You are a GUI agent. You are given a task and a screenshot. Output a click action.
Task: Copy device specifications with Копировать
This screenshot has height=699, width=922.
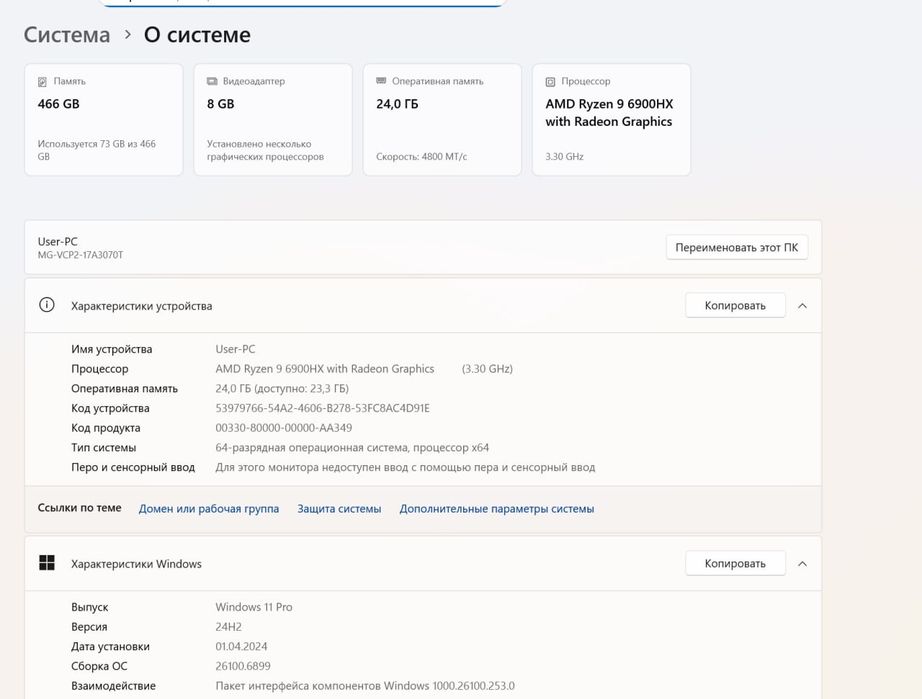click(x=735, y=306)
